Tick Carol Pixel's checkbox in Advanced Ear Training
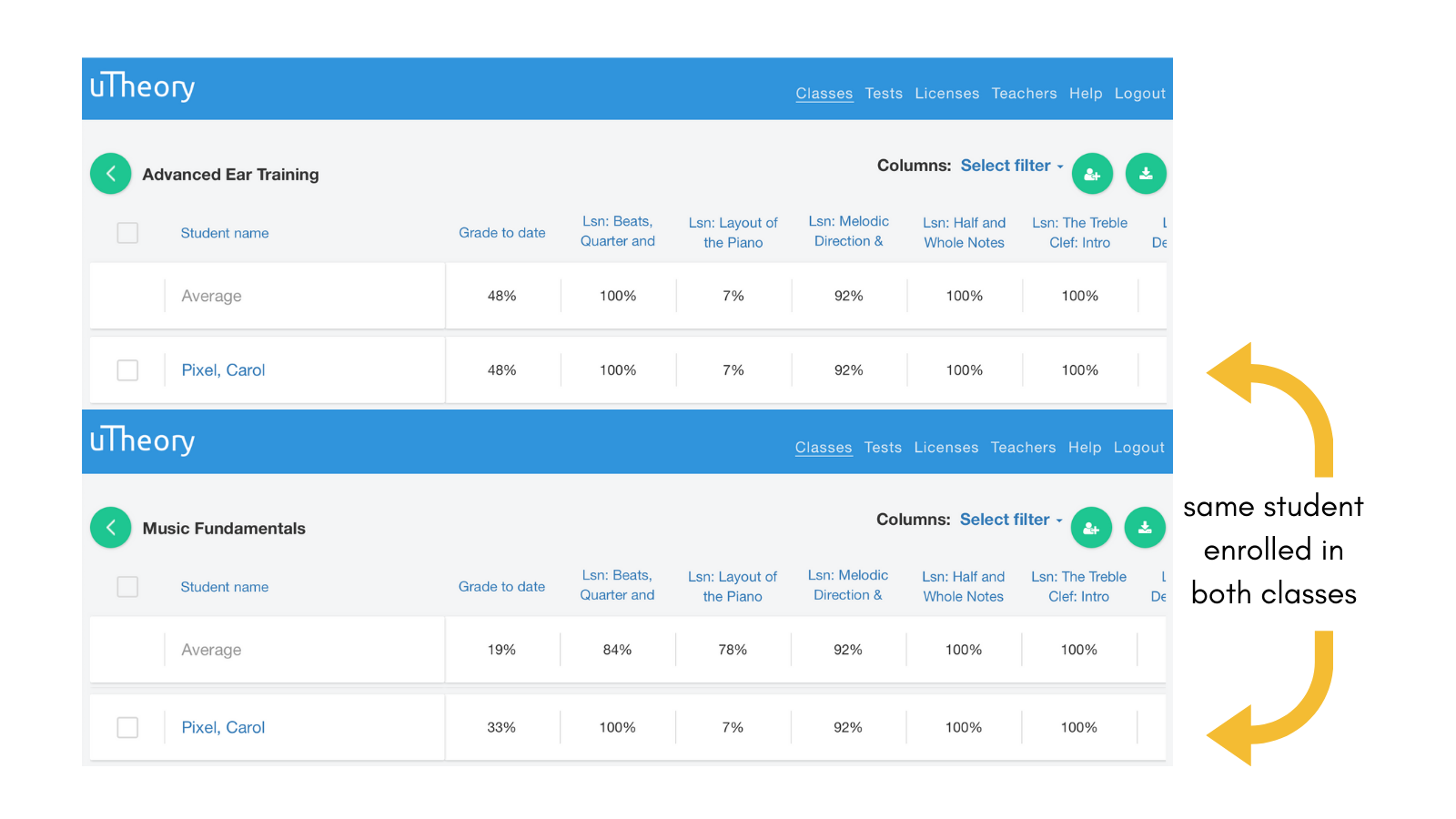This screenshot has height=819, width=1456. click(x=127, y=370)
